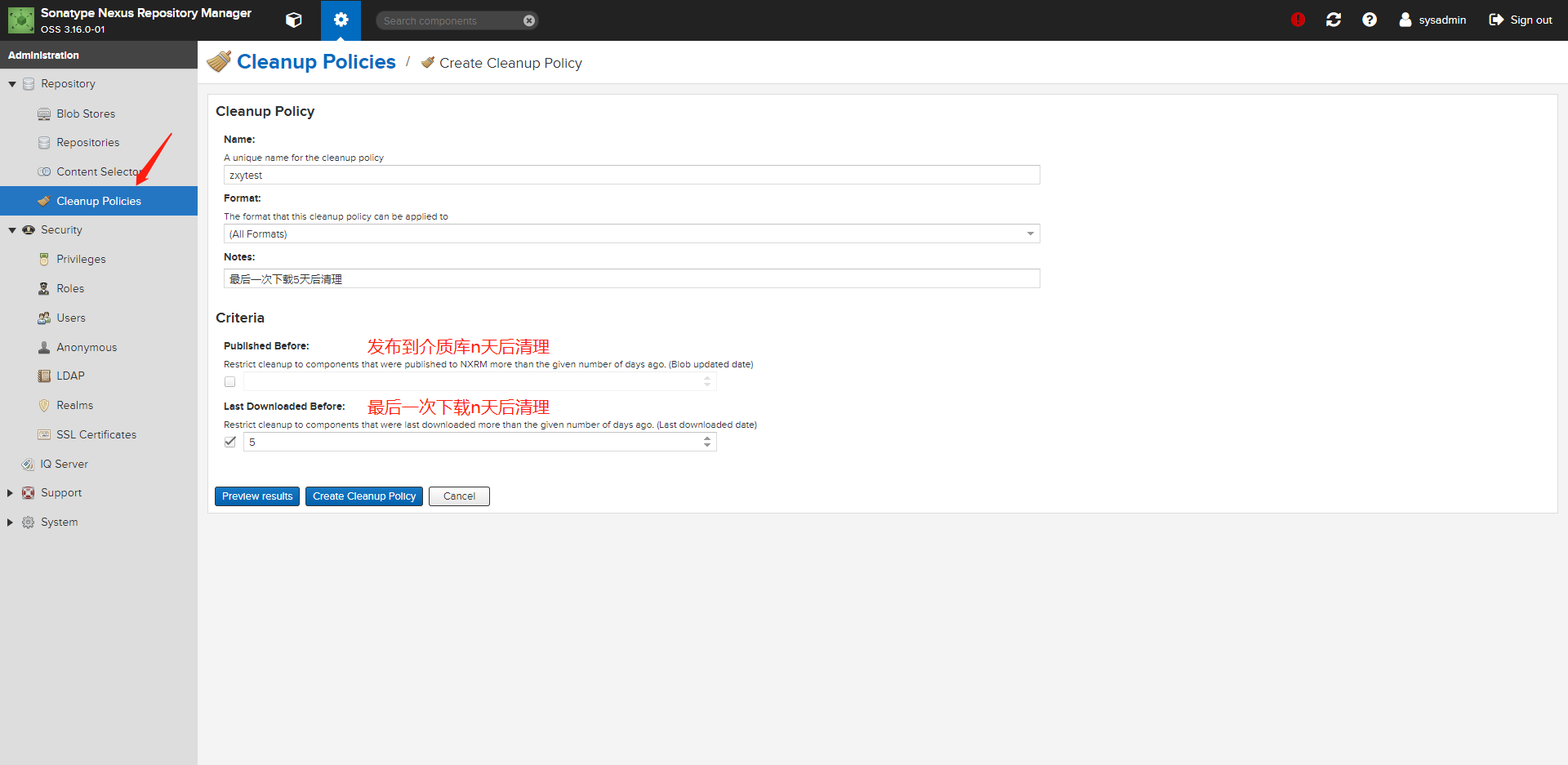Image resolution: width=1568 pixels, height=765 pixels.
Task: Click the Name input field
Action: (631, 175)
